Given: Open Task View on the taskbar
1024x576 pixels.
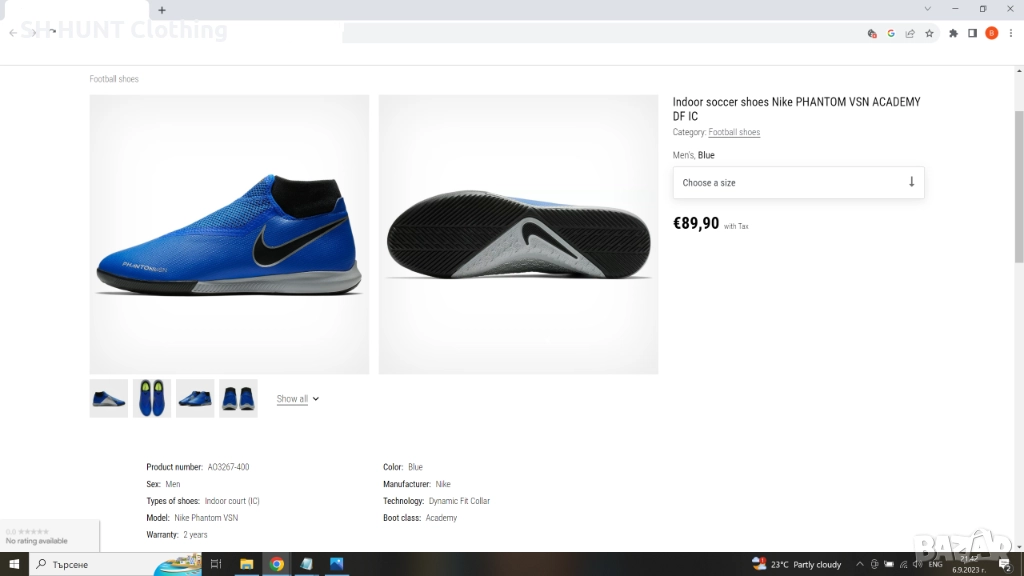Looking at the screenshot, I should 215,564.
